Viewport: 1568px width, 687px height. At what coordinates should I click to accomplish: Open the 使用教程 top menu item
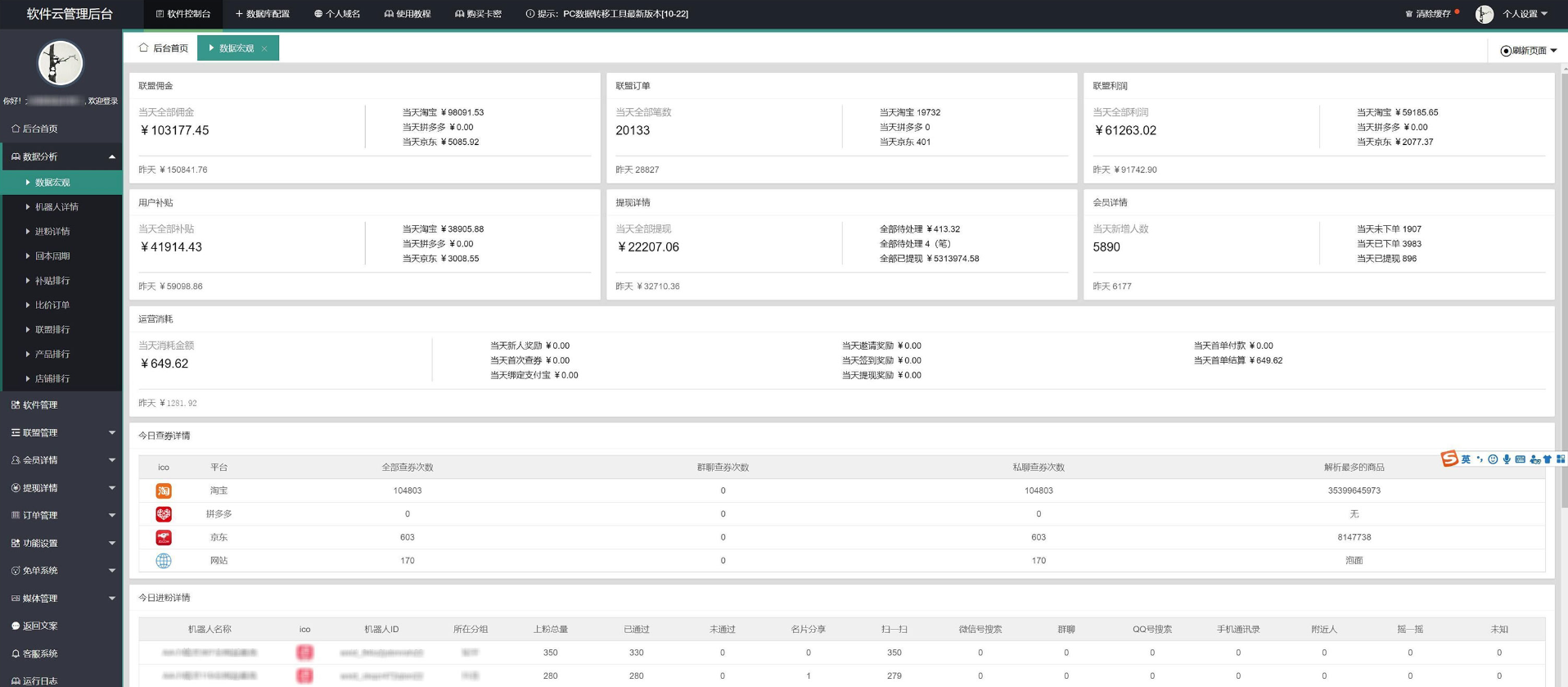408,14
